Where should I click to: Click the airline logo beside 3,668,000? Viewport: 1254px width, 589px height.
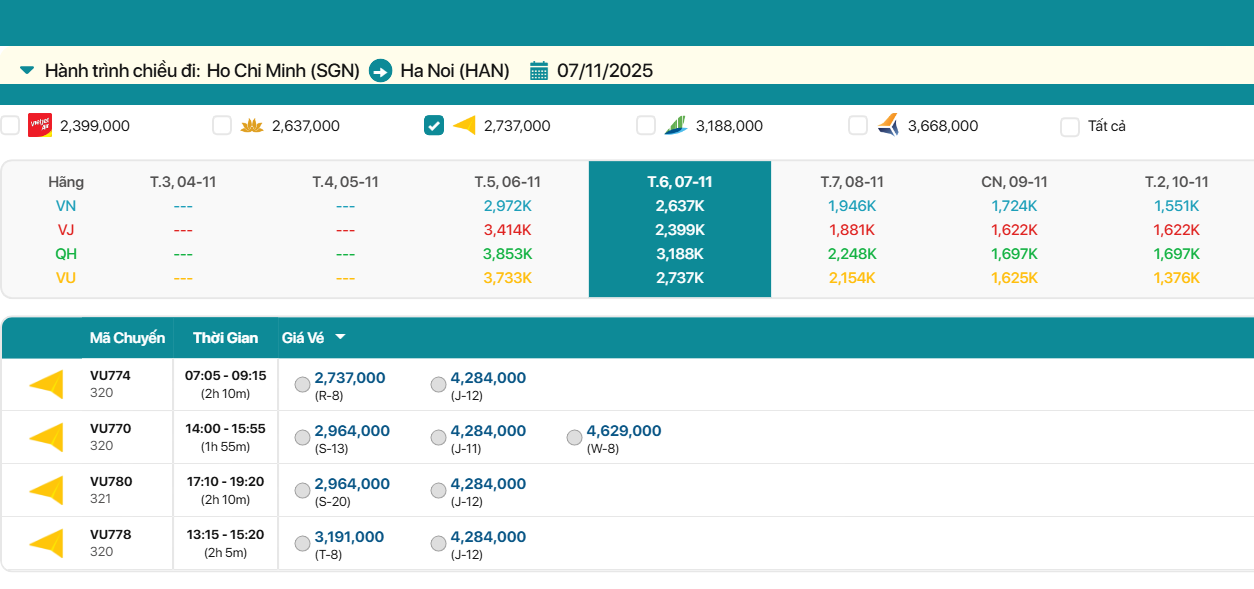point(888,126)
